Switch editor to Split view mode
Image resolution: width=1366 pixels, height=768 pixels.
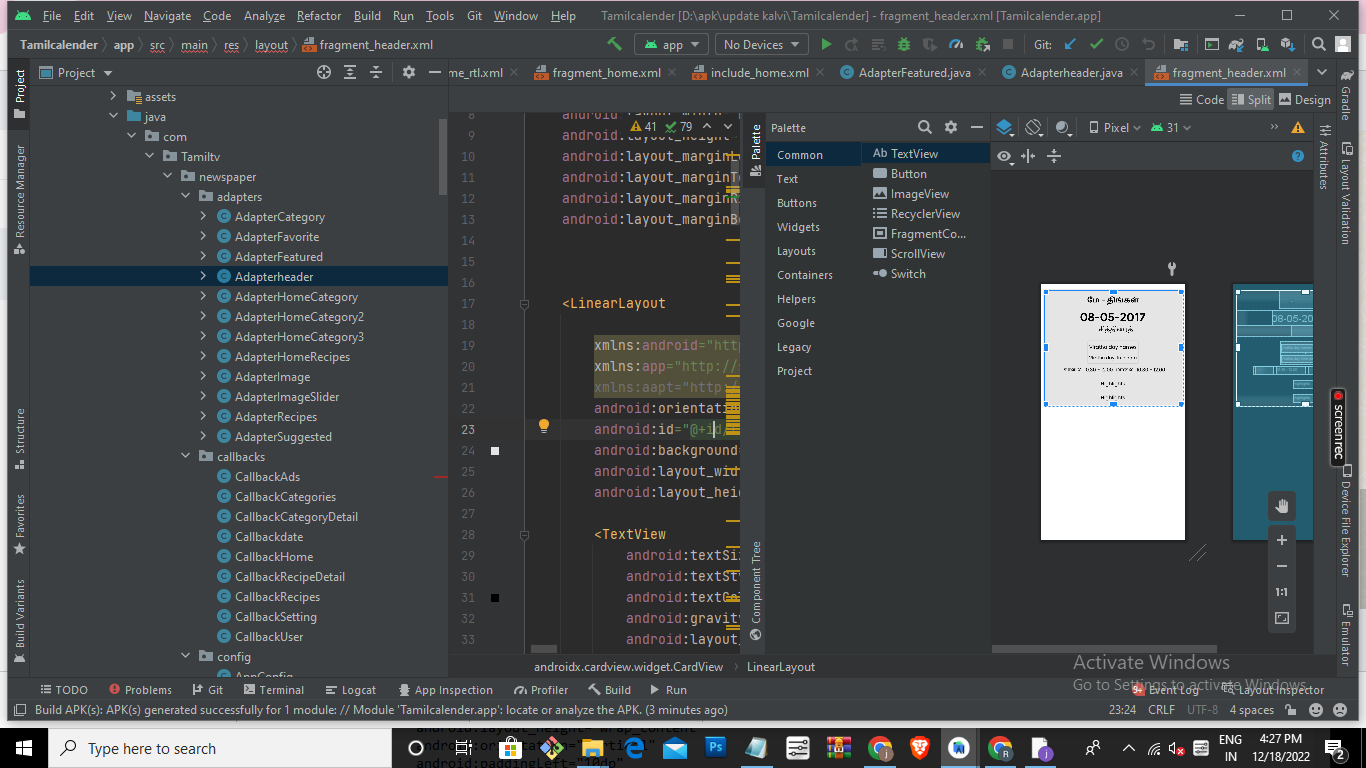[x=1251, y=99]
